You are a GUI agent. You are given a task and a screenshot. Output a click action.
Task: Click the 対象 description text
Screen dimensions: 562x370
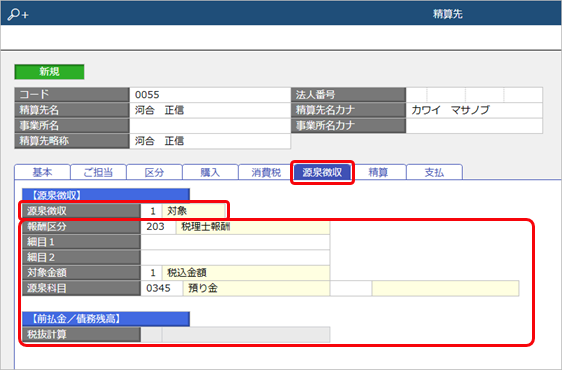(x=177, y=211)
